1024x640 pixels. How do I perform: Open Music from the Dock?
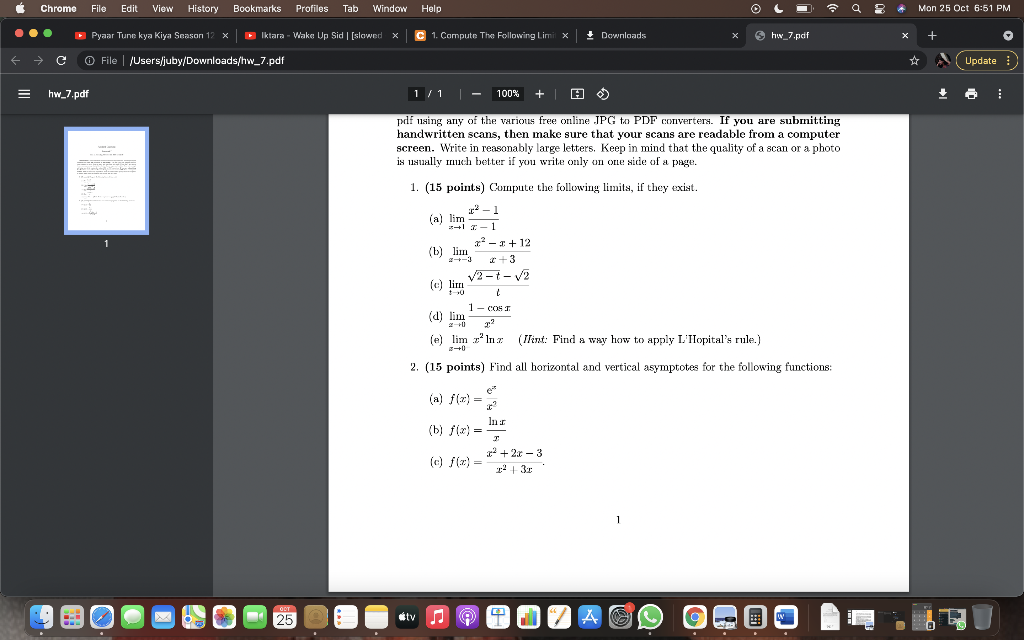(437, 616)
